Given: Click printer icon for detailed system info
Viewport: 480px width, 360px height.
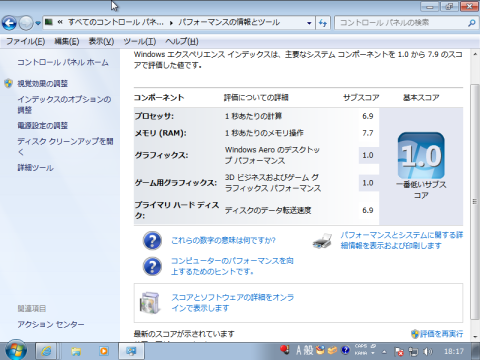Looking at the screenshot, I should [x=322, y=241].
